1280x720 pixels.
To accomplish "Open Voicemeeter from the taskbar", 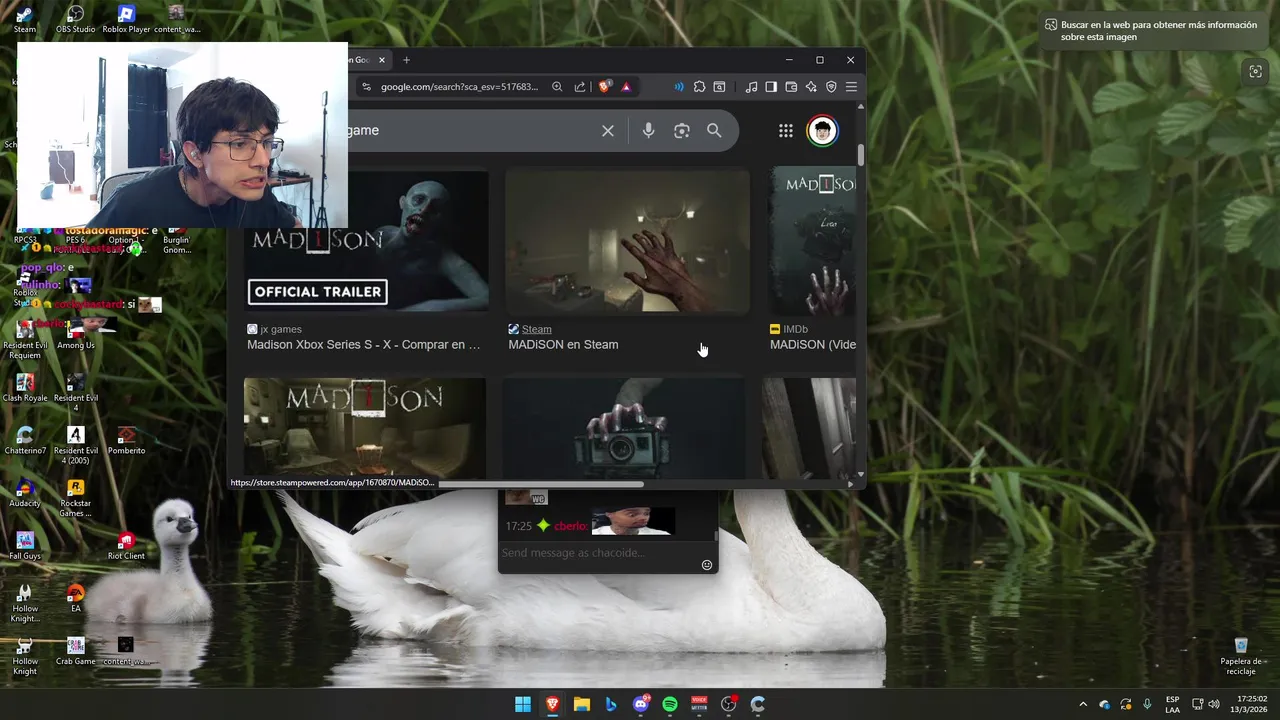I will 699,704.
